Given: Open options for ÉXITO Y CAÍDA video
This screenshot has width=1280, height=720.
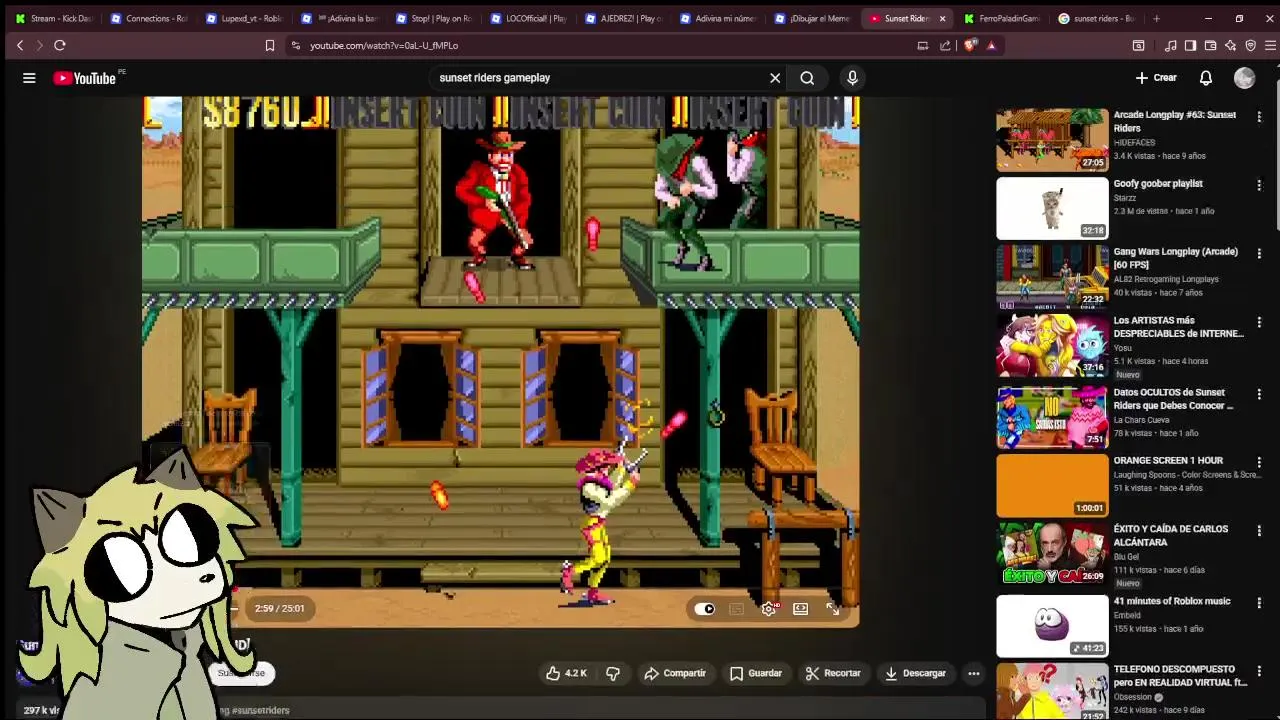Looking at the screenshot, I should pyautogui.click(x=1259, y=530).
